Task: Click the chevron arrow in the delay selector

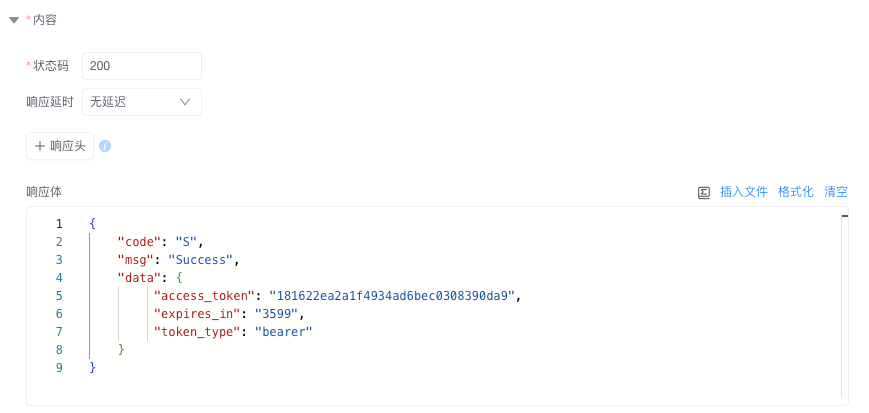Action: tap(185, 102)
